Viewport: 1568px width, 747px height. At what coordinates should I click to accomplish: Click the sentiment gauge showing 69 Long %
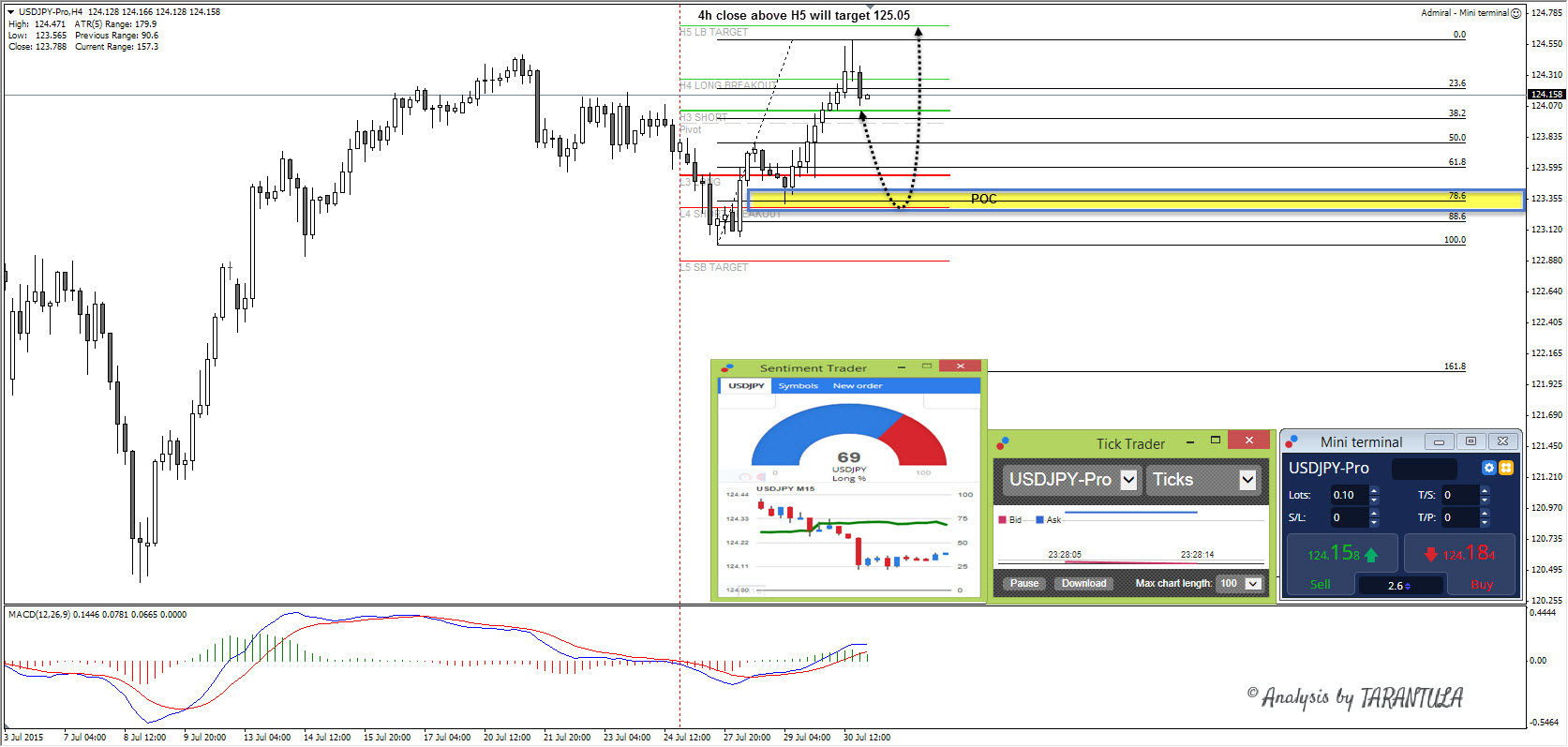coord(849,441)
